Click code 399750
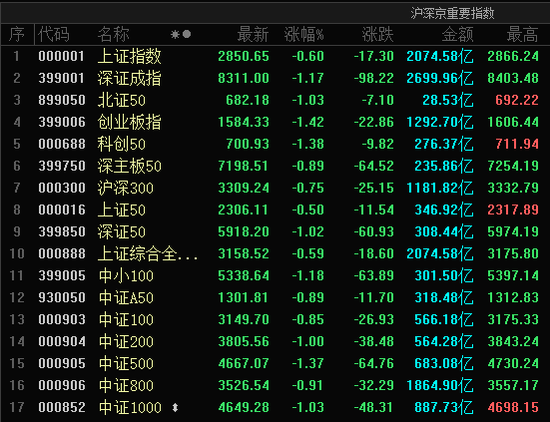Image resolution: width=550 pixels, height=422 pixels. [62, 166]
